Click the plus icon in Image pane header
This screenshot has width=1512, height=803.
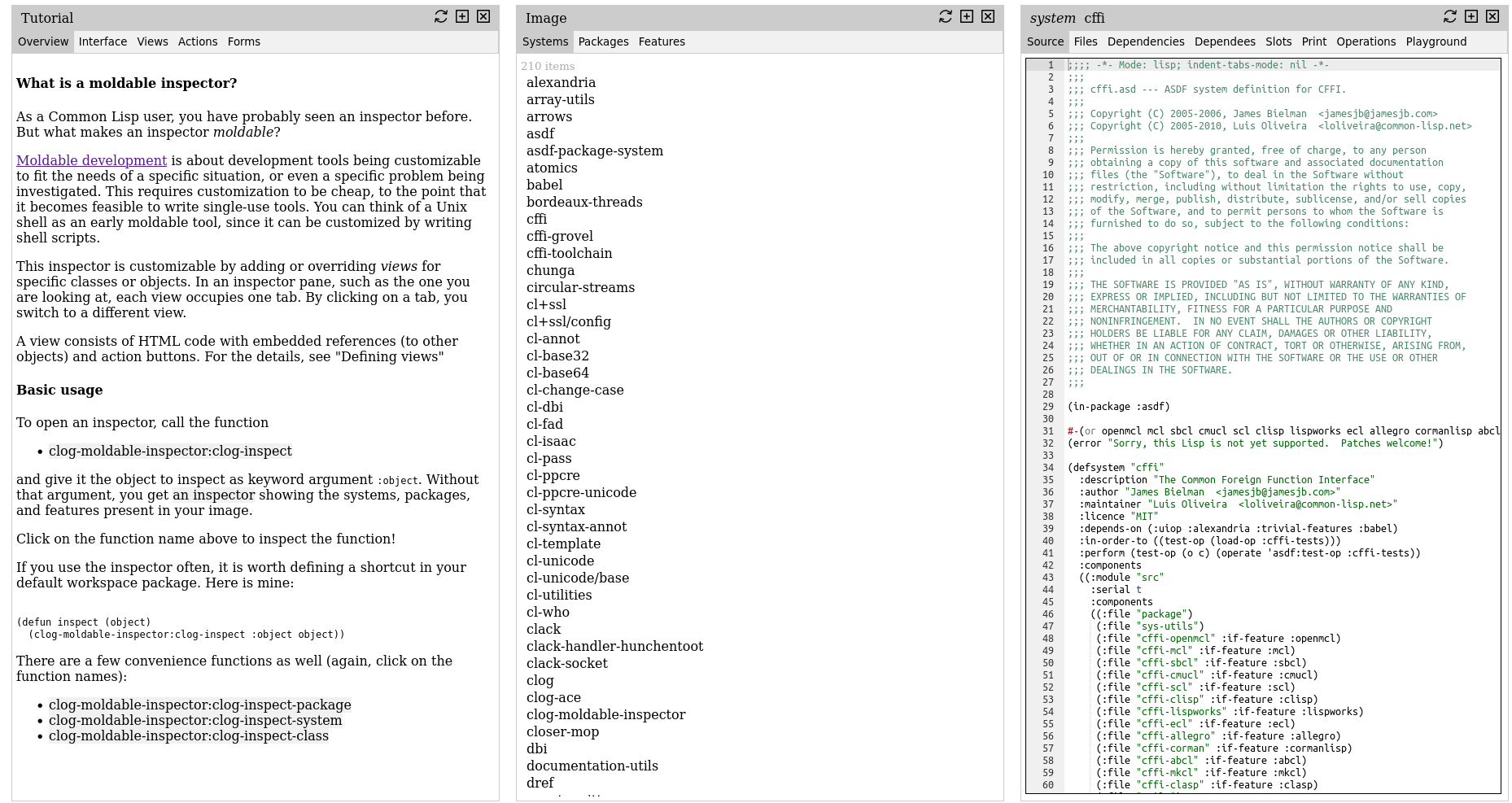967,17
